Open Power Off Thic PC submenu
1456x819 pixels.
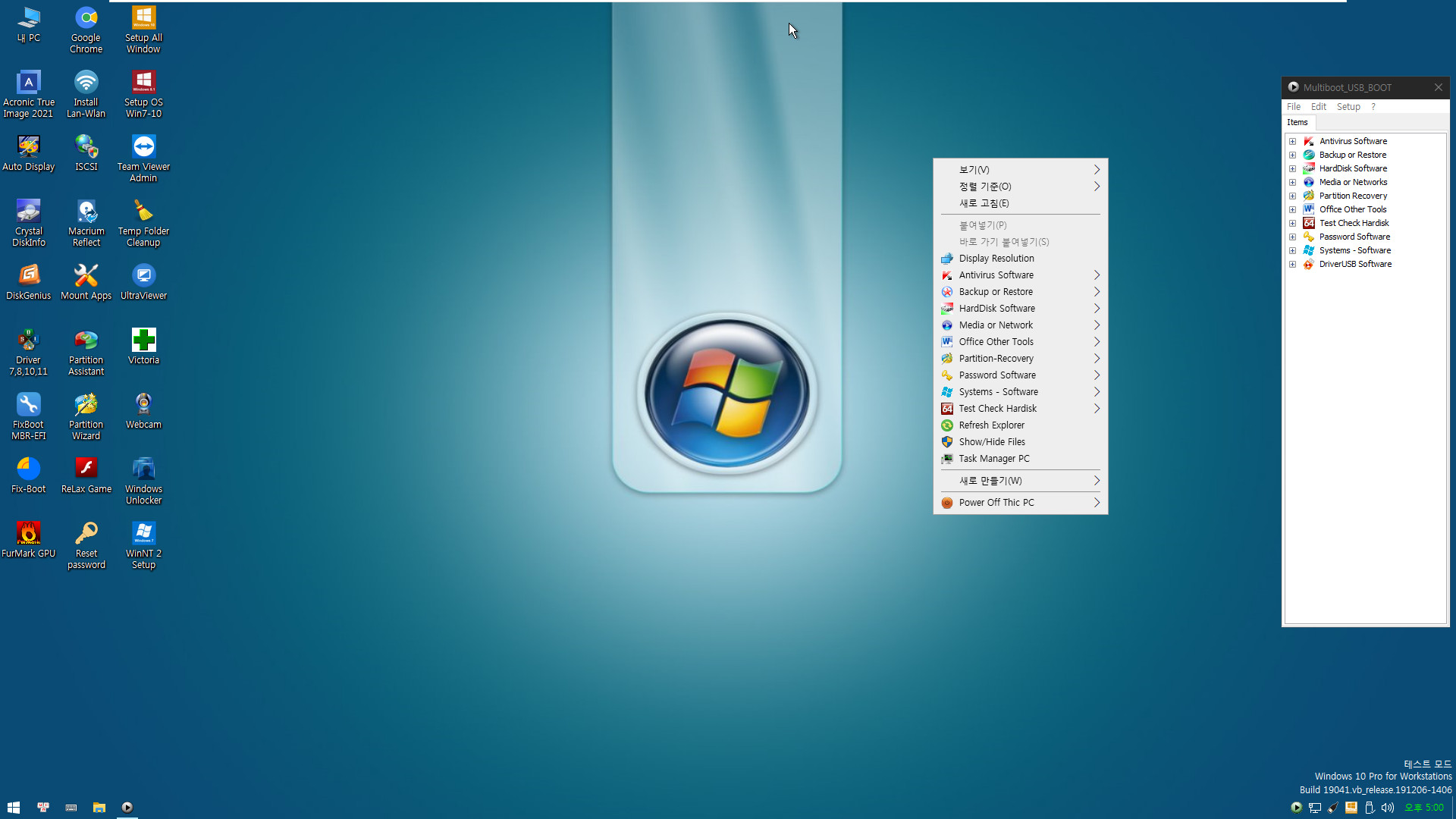tap(1020, 503)
